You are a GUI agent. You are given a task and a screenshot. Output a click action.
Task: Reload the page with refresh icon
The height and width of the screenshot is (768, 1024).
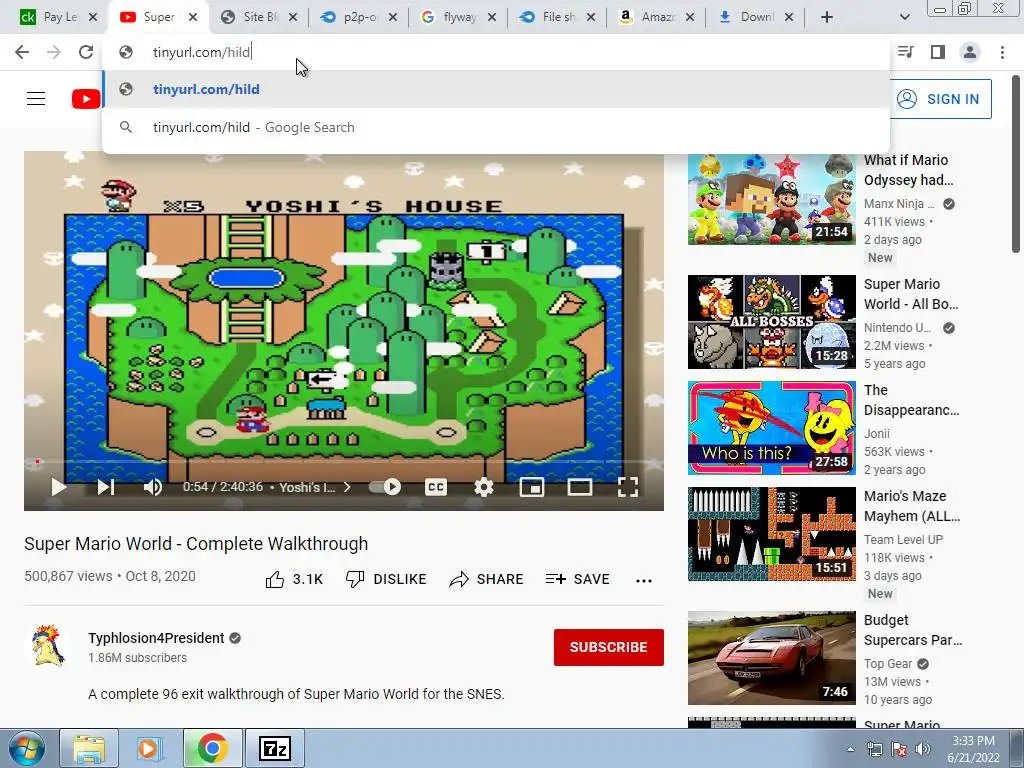86,52
